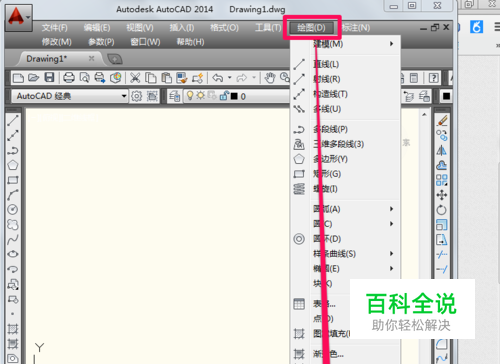This screenshot has width=500, height=364.
Task: Select the Move tool
Action: pyautogui.click(x=442, y=195)
